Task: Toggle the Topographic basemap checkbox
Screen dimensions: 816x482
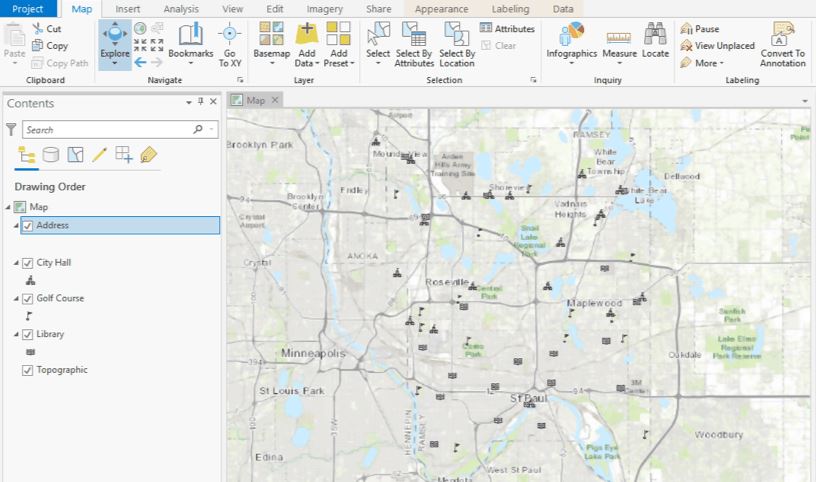Action: click(28, 370)
